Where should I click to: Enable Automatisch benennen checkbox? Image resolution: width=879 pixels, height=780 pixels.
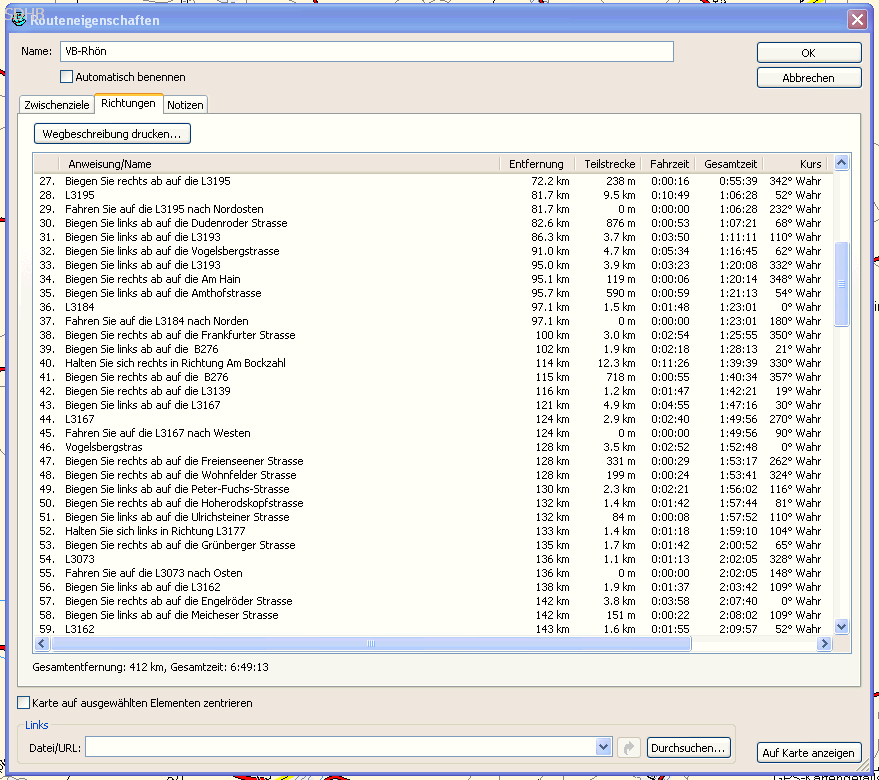point(67,77)
